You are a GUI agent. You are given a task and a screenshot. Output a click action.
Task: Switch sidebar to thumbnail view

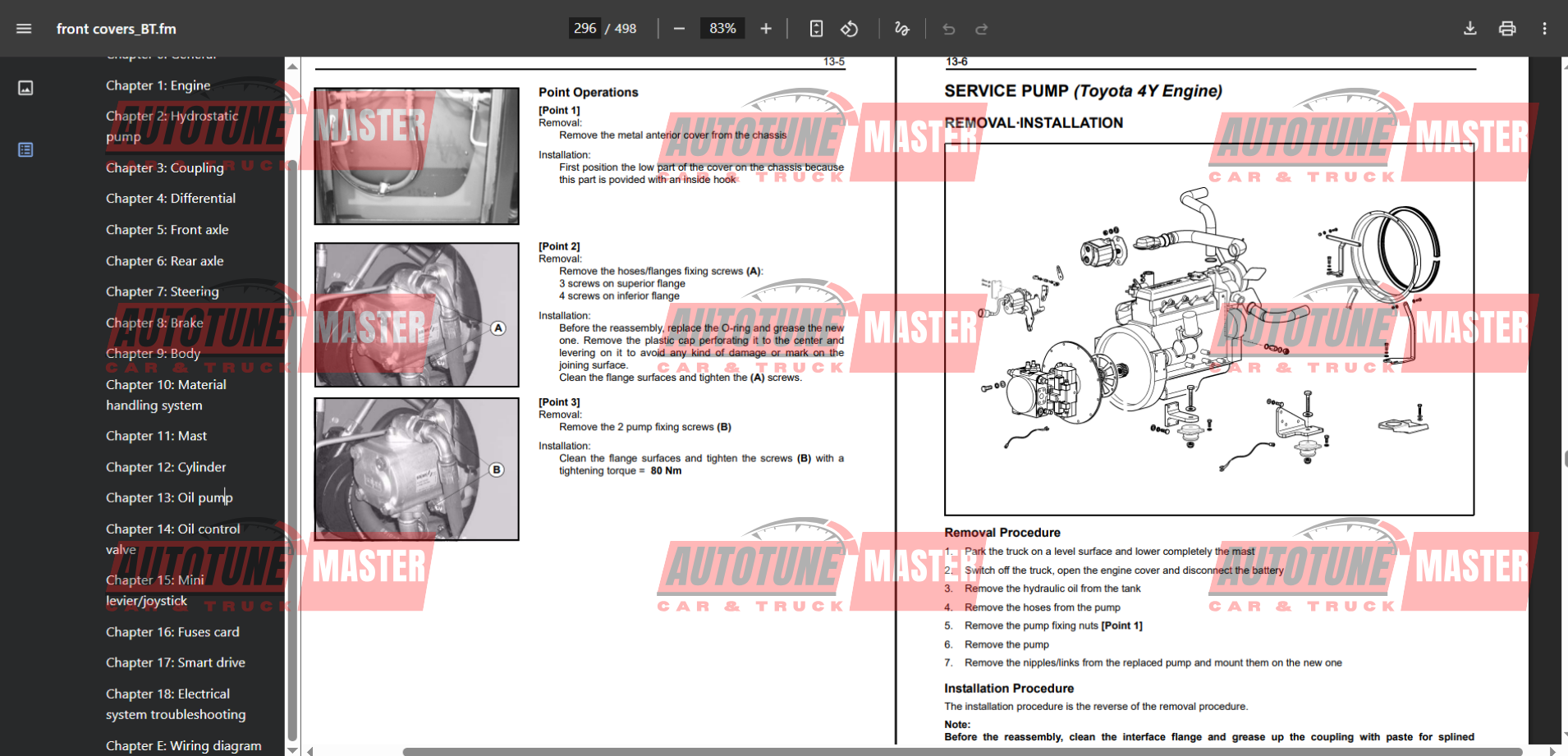coord(25,88)
